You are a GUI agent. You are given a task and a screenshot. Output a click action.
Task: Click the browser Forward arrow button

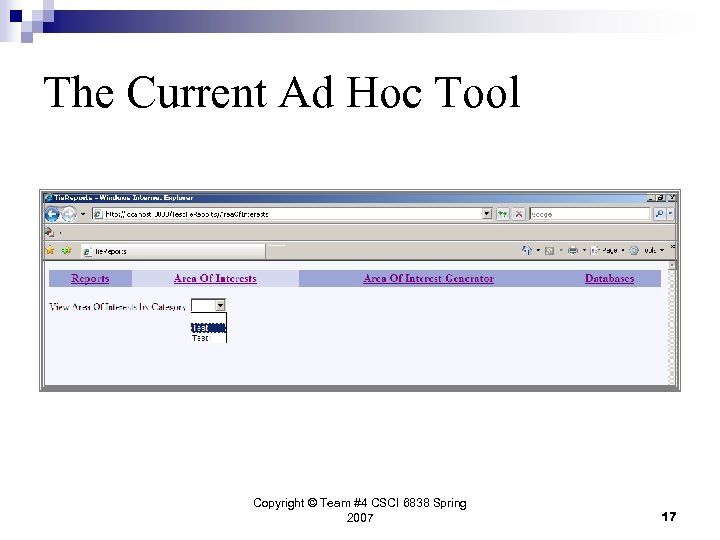(x=69, y=214)
